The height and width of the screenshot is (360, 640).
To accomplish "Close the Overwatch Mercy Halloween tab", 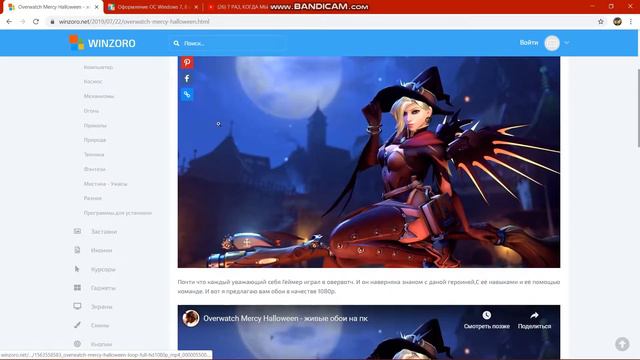I will tap(97, 7).
